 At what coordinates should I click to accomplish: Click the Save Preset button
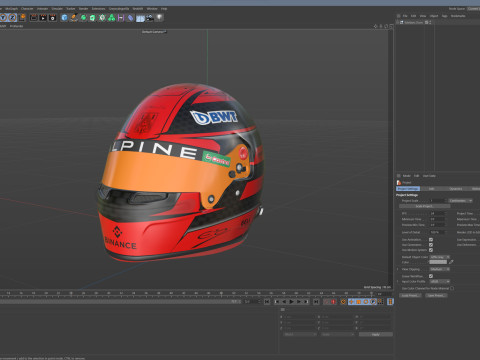pyautogui.click(x=436, y=295)
